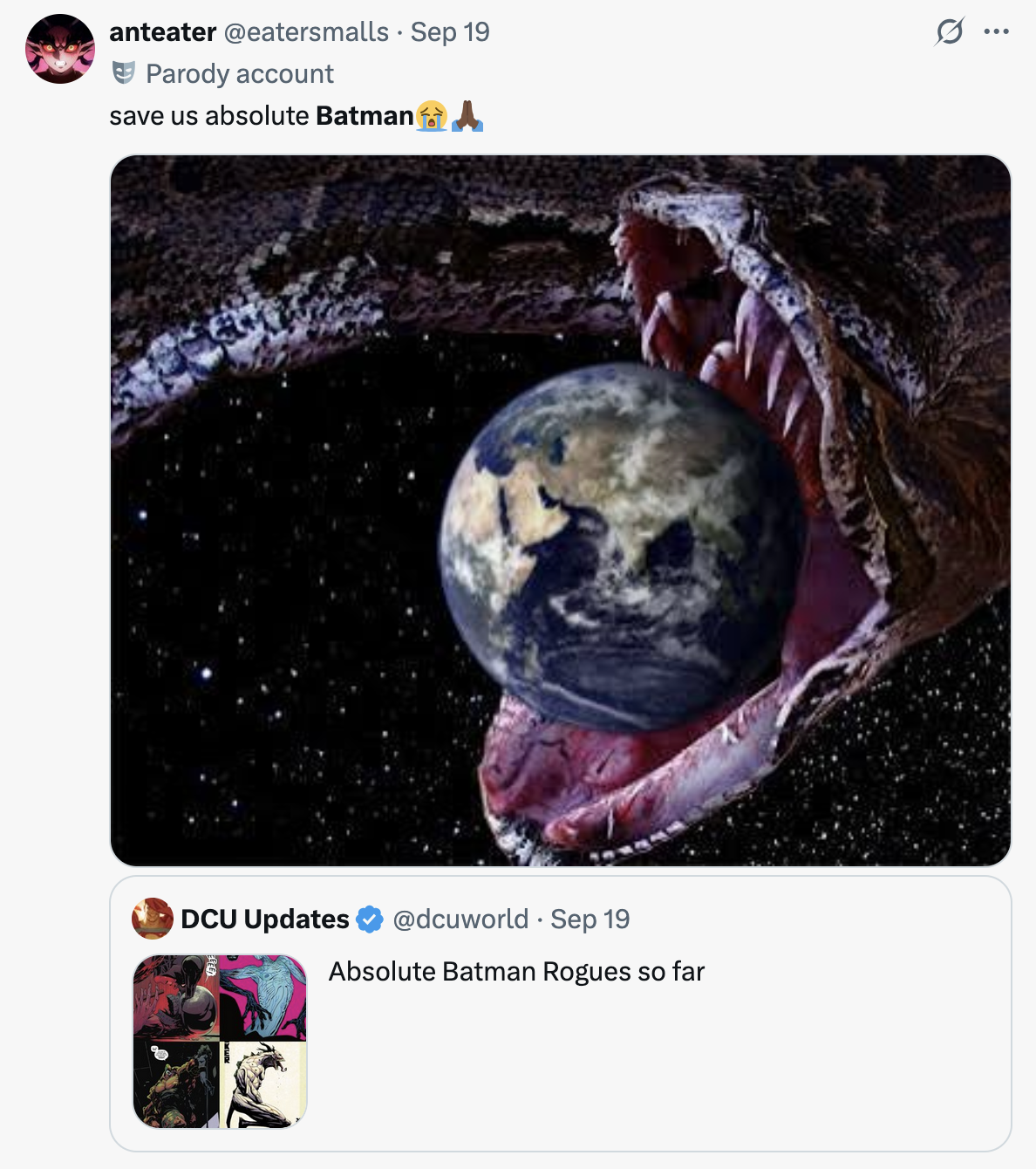Click the blue verified badge on DCU Updates
This screenshot has height=1169, width=1036.
click(370, 919)
